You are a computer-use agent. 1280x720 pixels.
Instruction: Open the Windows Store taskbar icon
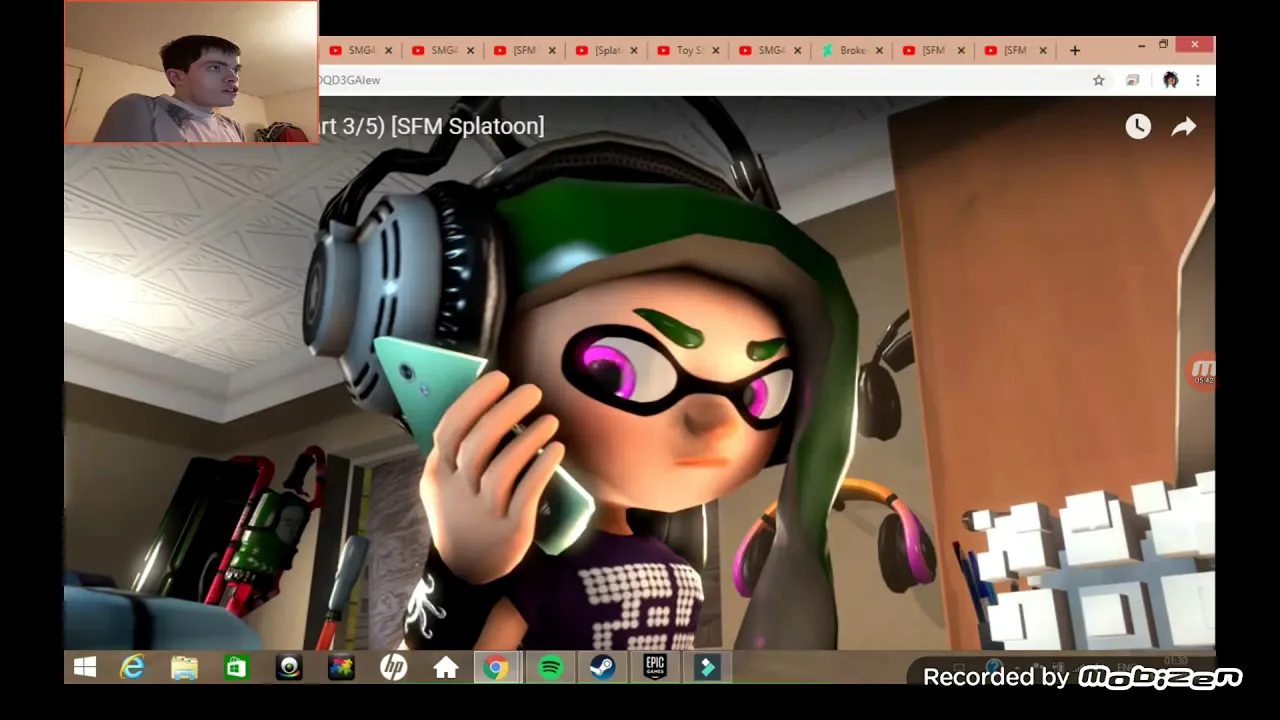[x=236, y=667]
